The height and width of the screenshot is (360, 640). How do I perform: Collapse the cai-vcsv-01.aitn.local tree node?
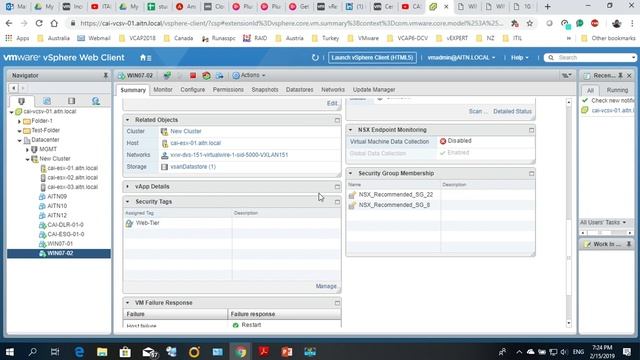(x=12, y=112)
